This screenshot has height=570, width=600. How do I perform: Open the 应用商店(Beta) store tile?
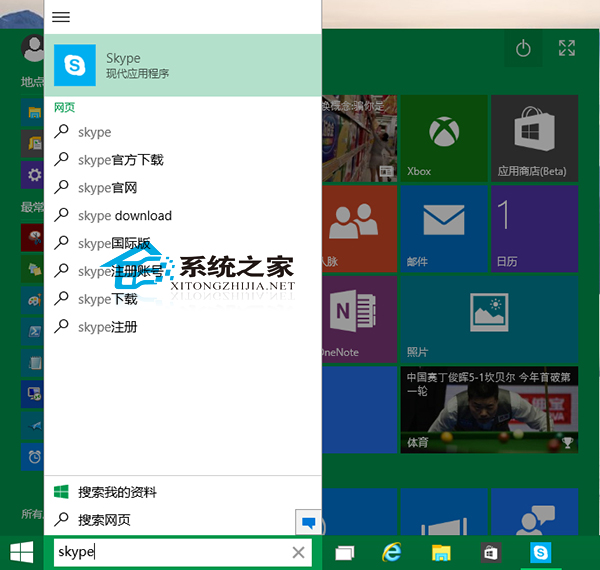[532, 140]
